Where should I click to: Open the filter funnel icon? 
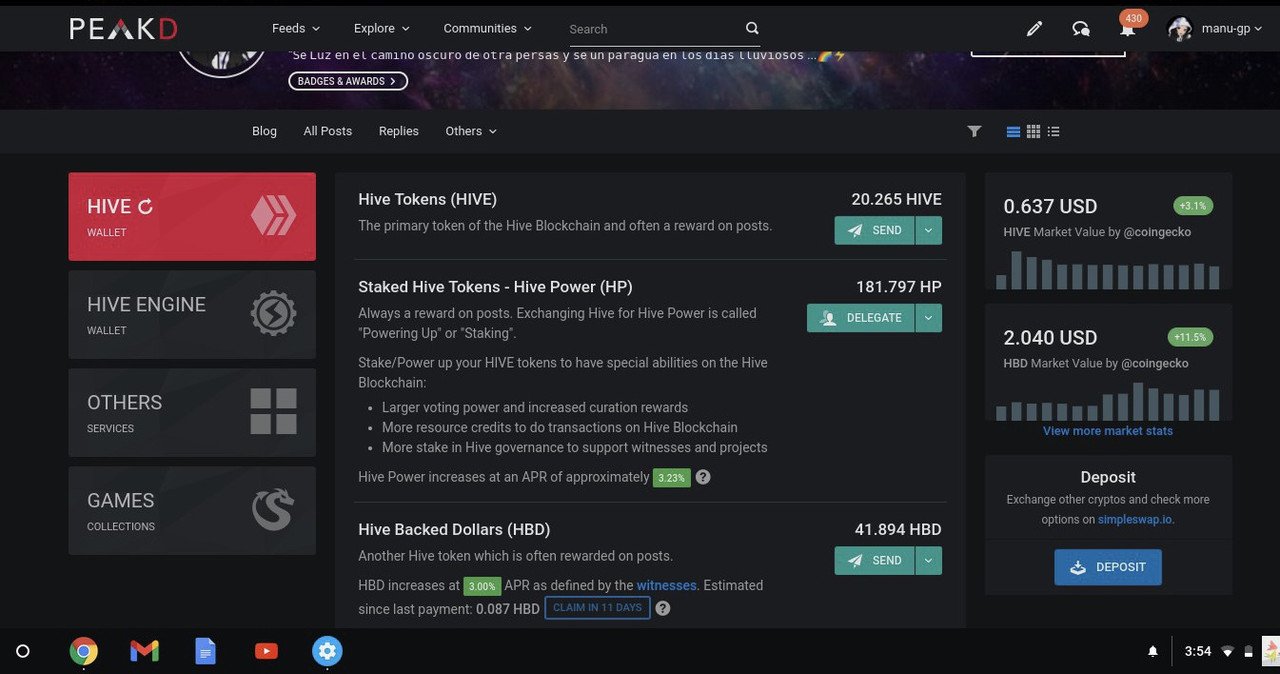pyautogui.click(x=974, y=131)
